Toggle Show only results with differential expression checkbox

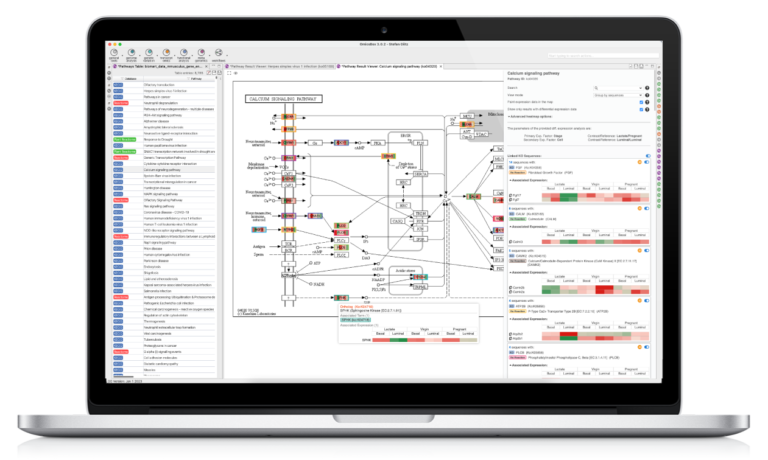[641, 109]
